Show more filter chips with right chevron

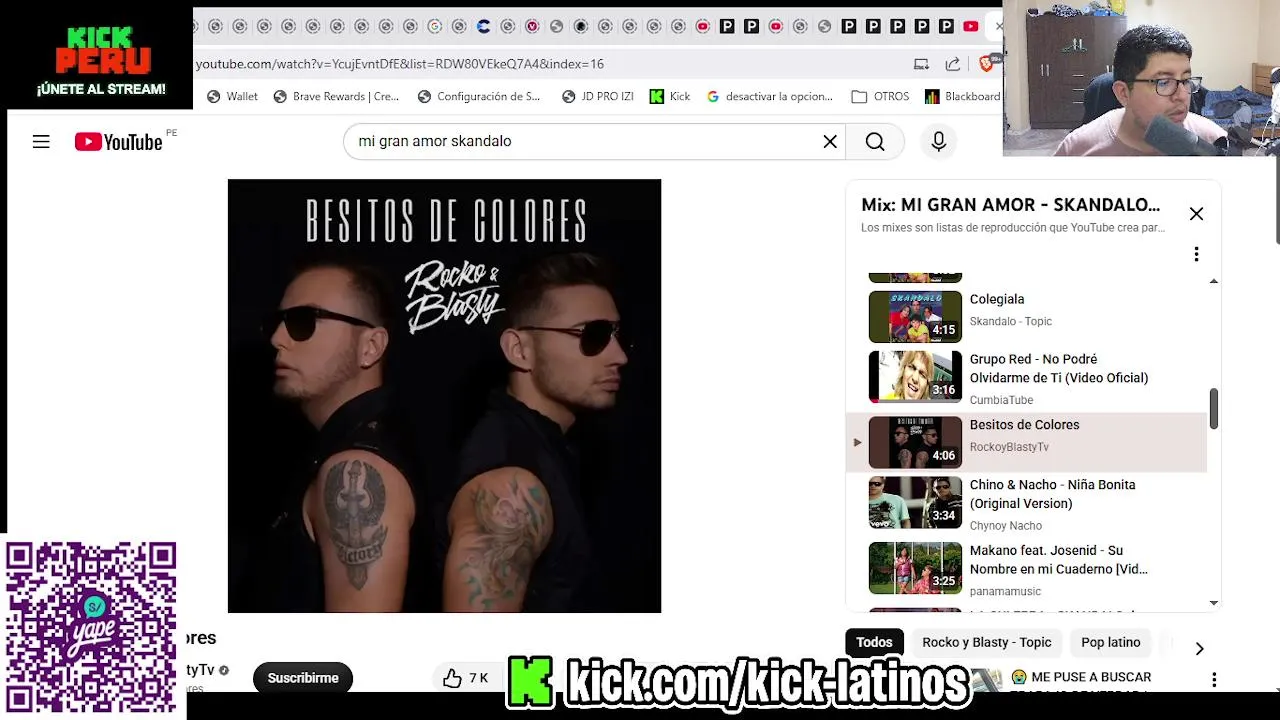pos(1199,648)
